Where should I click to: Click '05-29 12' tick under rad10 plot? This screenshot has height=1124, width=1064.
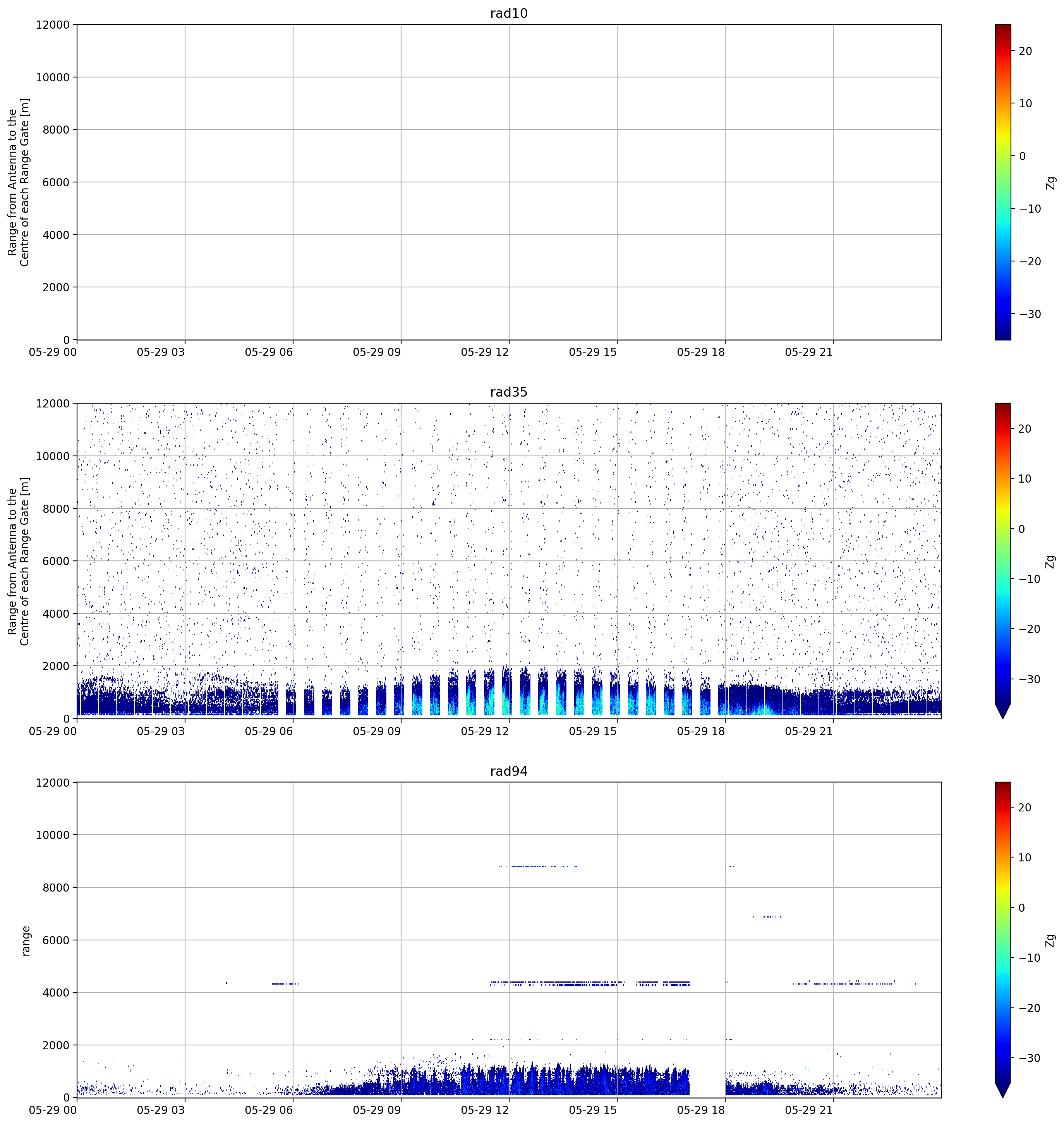coord(485,352)
